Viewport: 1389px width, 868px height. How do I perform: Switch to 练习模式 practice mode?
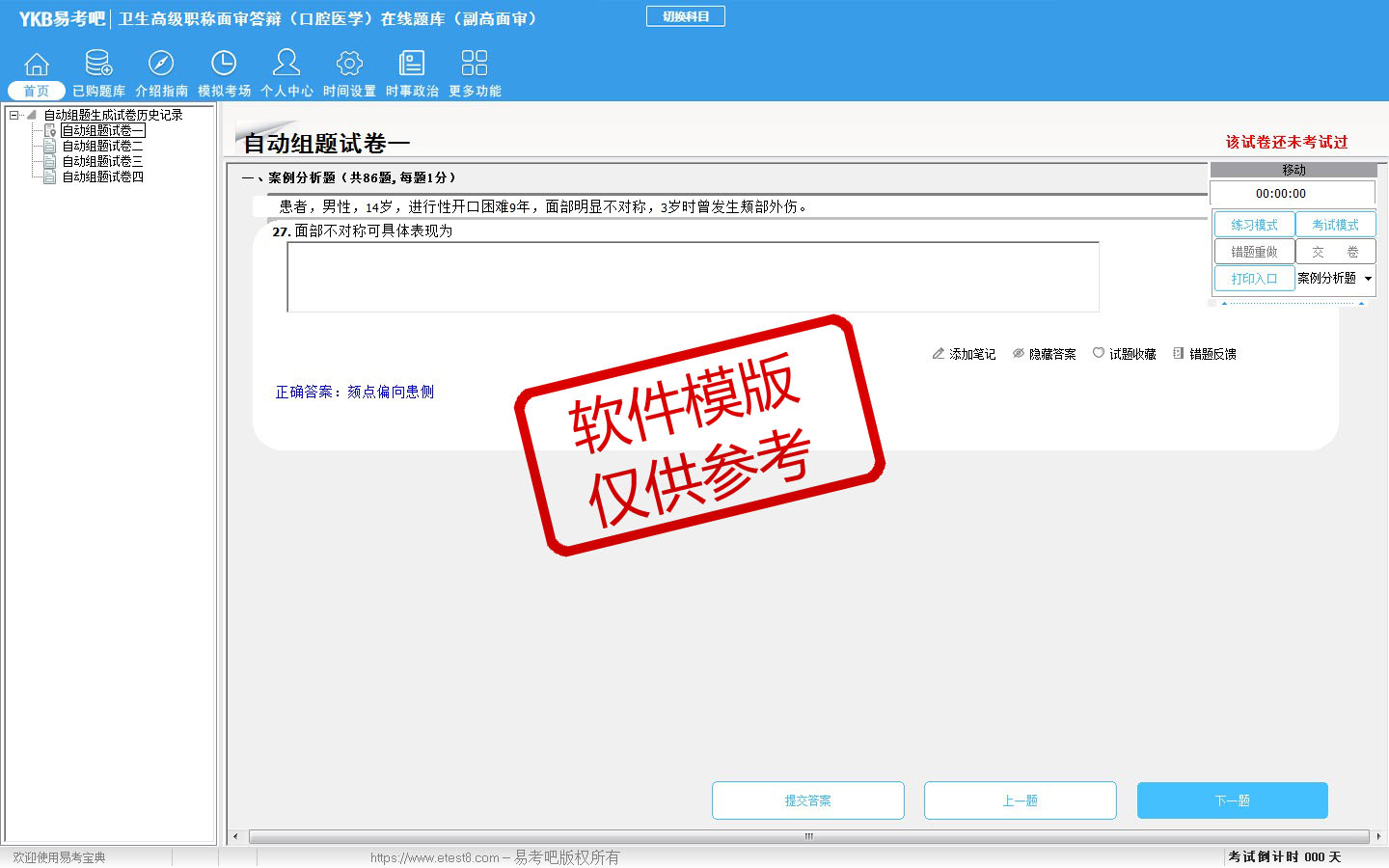point(1254,225)
